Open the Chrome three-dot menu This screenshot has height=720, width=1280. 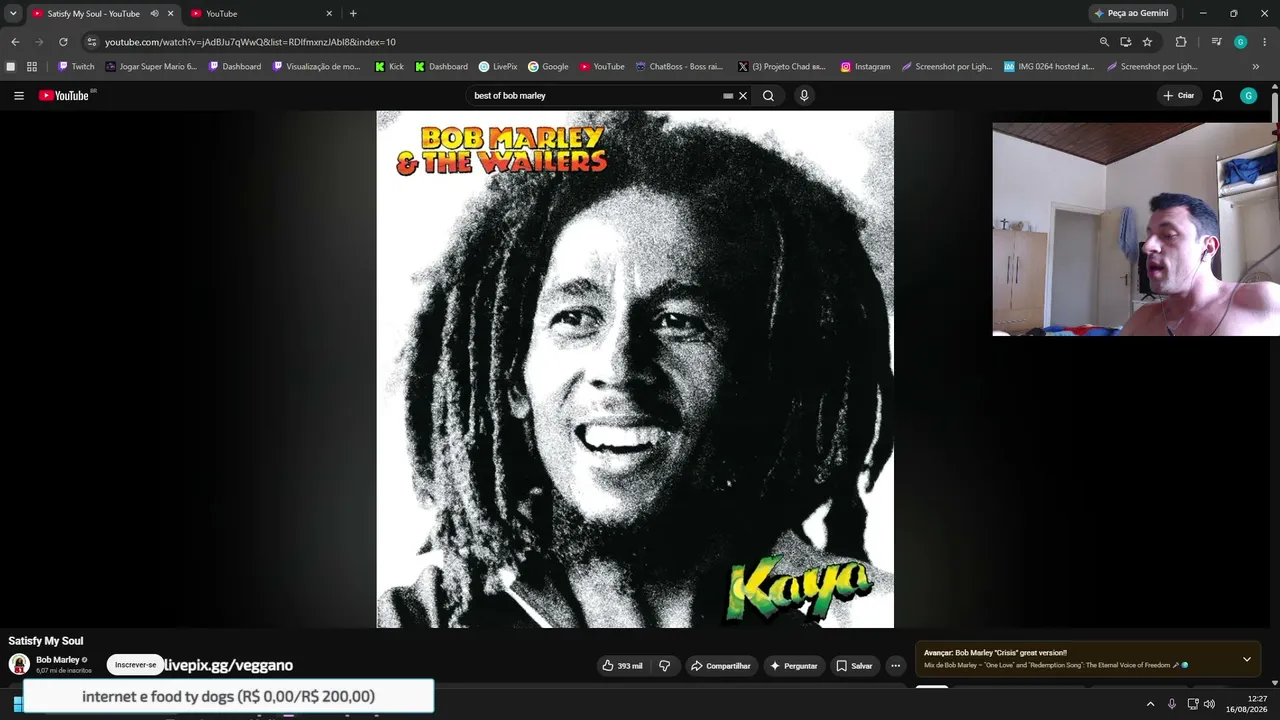(1264, 42)
